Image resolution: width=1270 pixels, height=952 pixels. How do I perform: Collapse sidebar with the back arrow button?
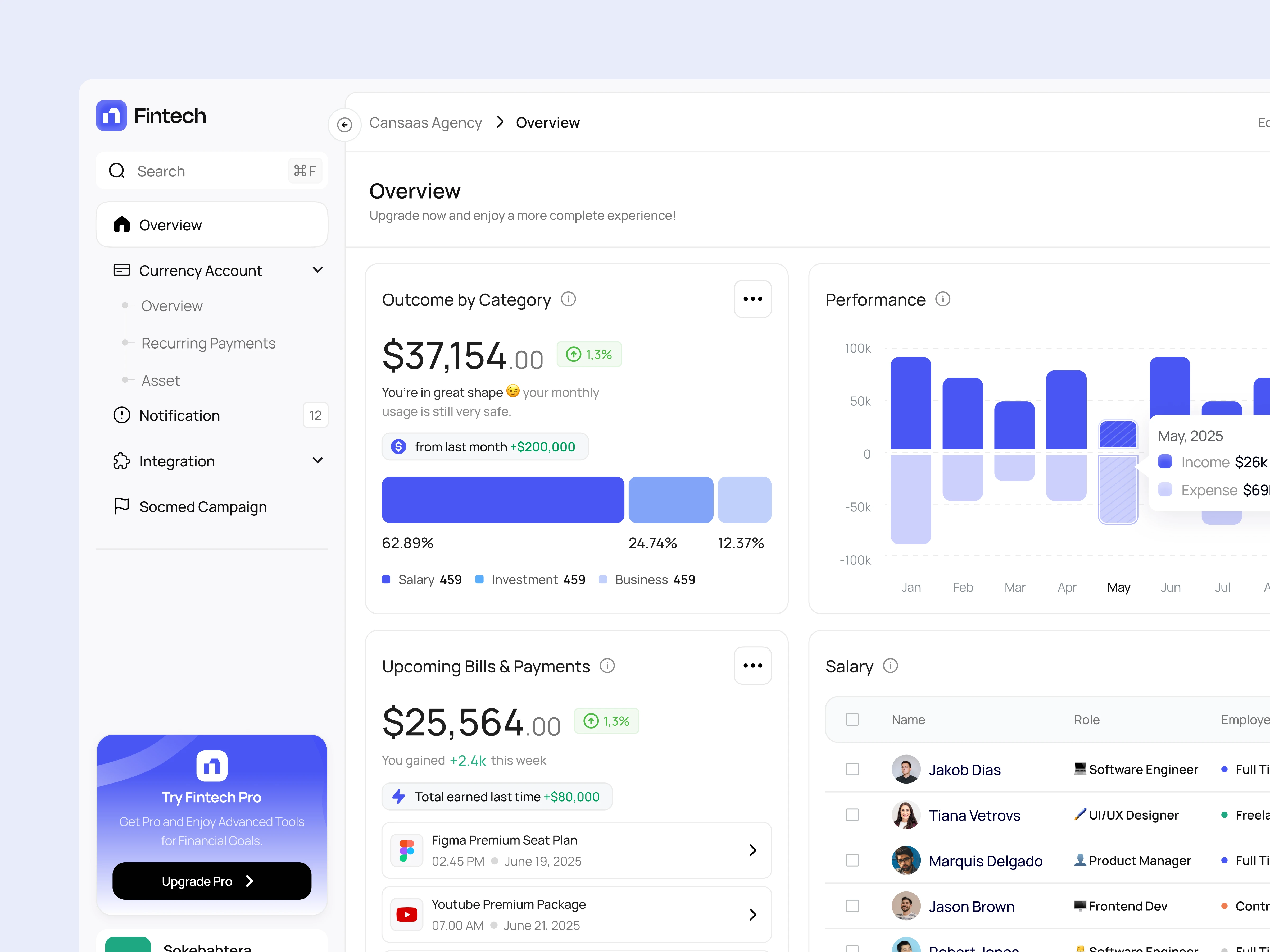click(x=344, y=125)
